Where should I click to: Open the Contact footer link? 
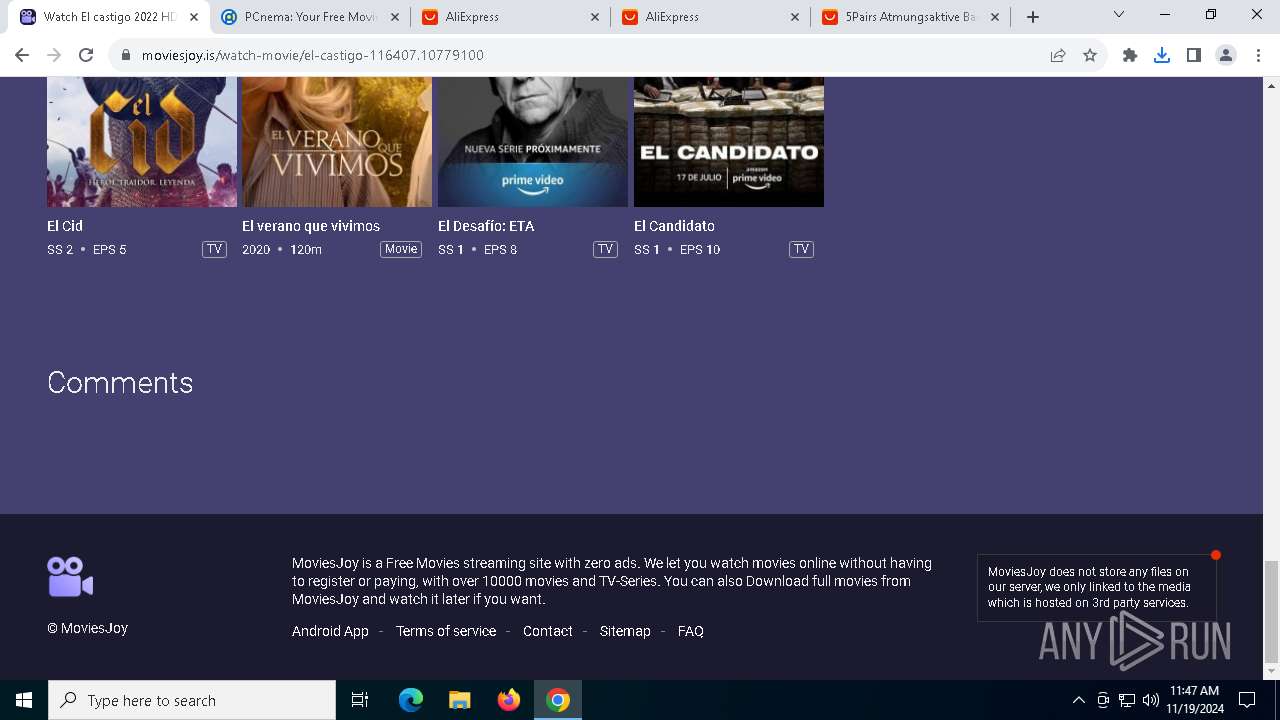(x=548, y=631)
